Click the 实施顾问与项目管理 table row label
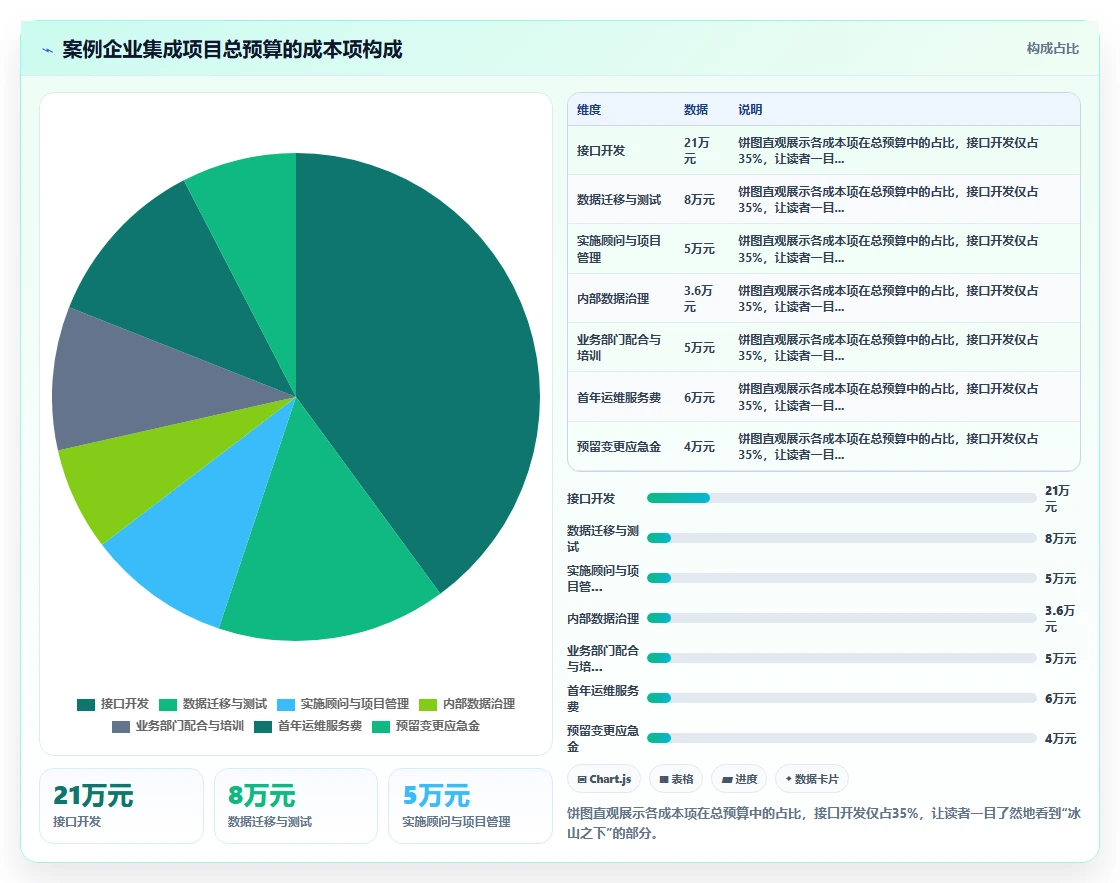Screen dimensions: 1120x883 (x=619, y=249)
